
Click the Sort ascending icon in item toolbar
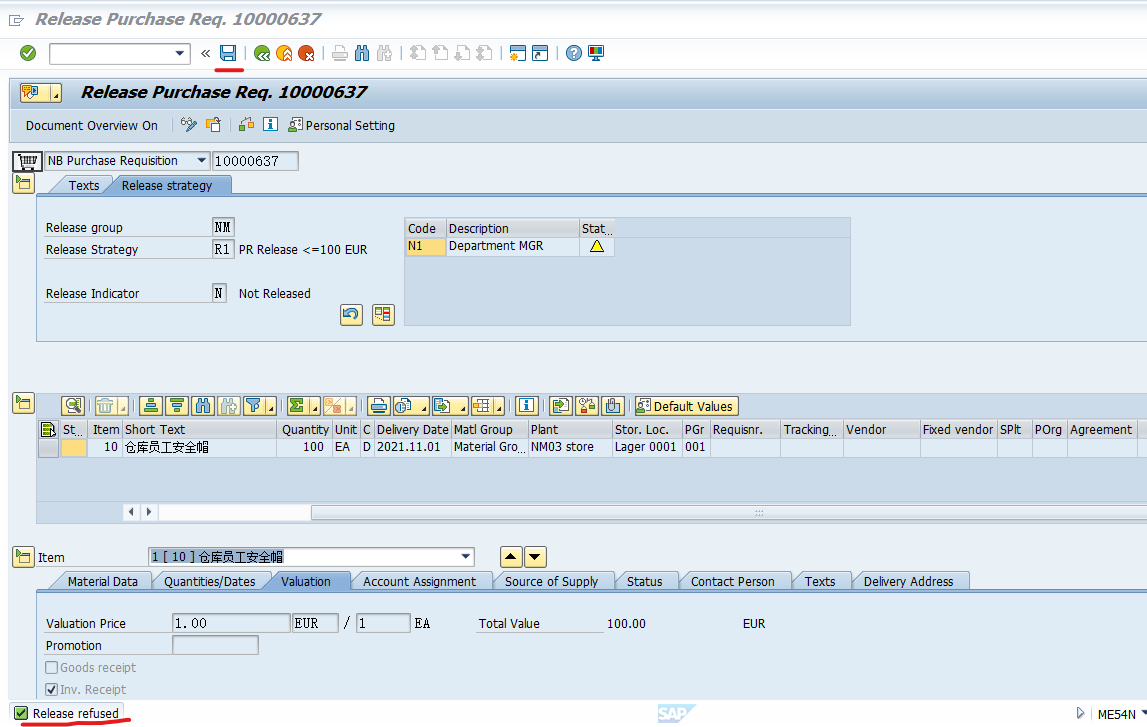(x=151, y=406)
